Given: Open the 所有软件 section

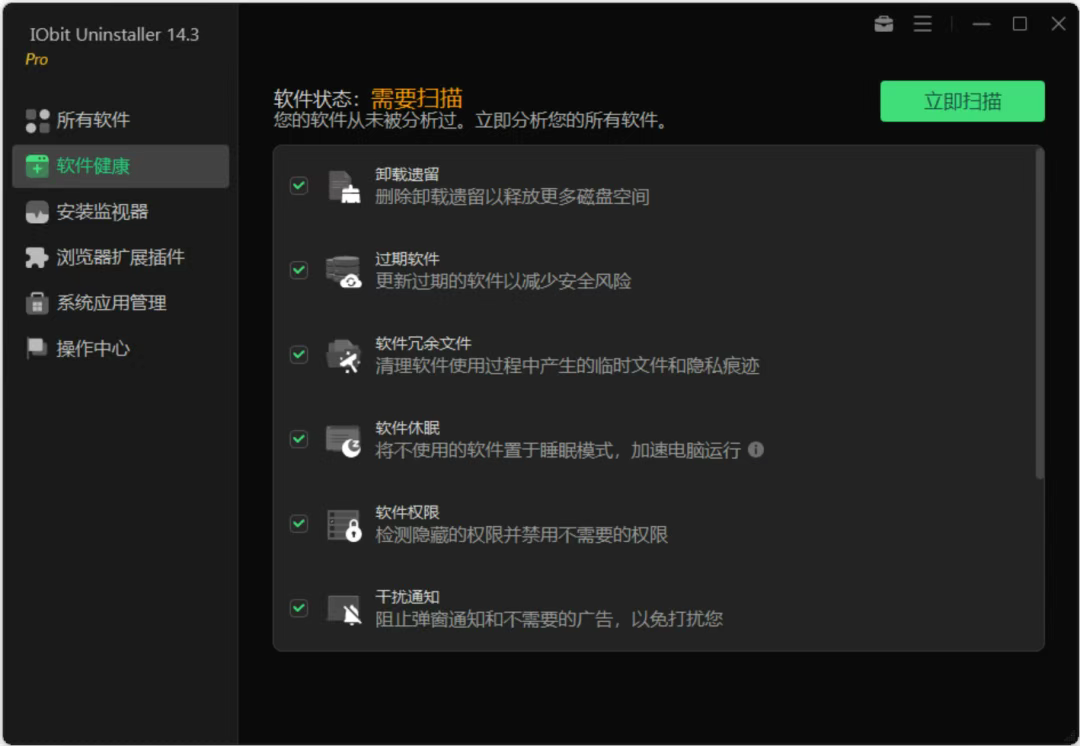Looking at the screenshot, I should click(x=121, y=121).
